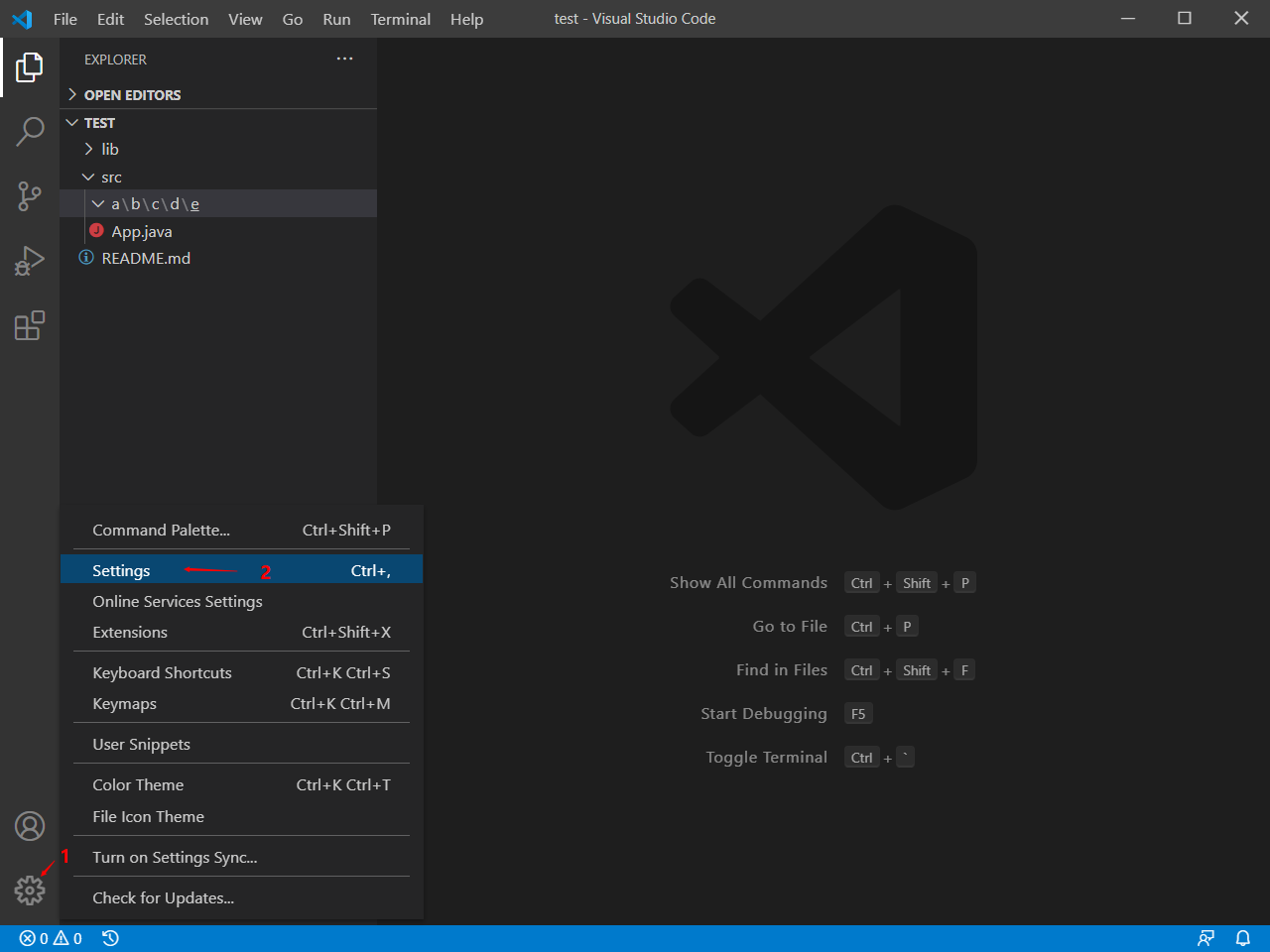
Task: Open the Selection menu
Action: 176,19
